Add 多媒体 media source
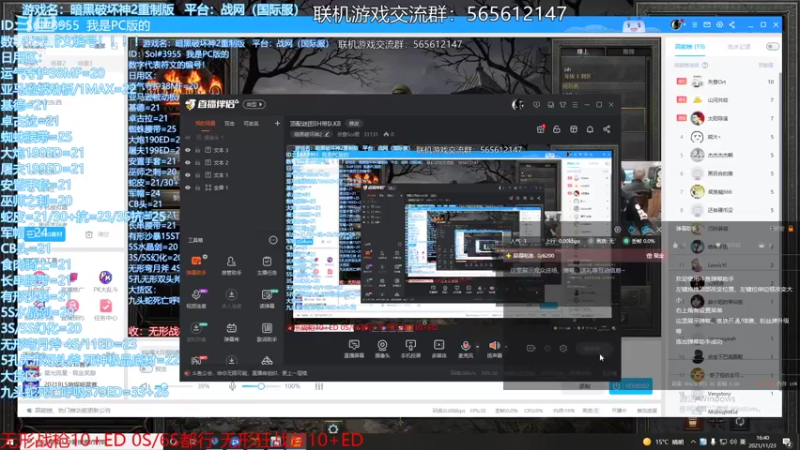The image size is (800, 450). tap(439, 349)
